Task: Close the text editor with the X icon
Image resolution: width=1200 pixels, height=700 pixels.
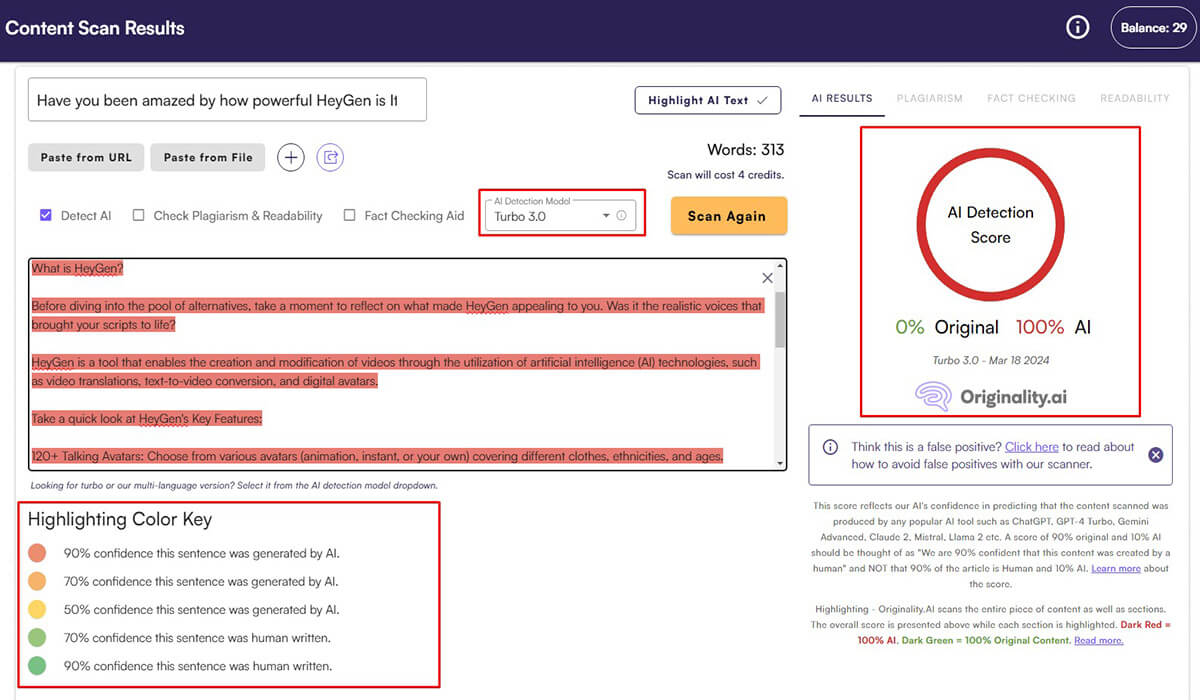Action: [x=767, y=278]
